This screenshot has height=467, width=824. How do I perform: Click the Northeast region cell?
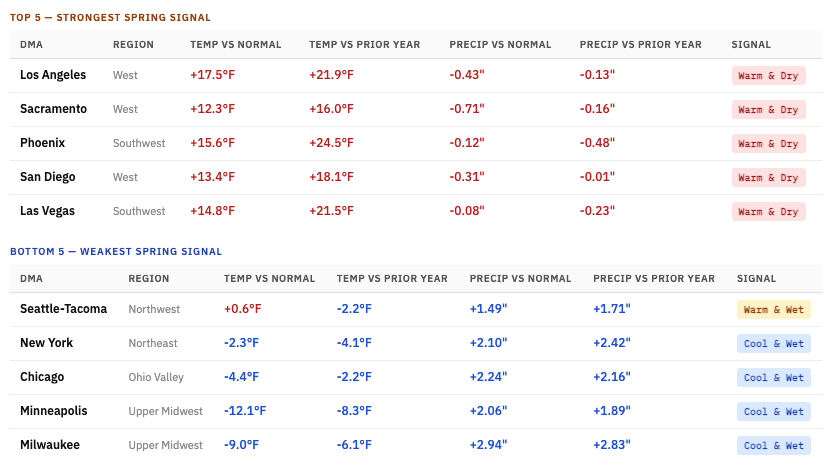click(153, 344)
